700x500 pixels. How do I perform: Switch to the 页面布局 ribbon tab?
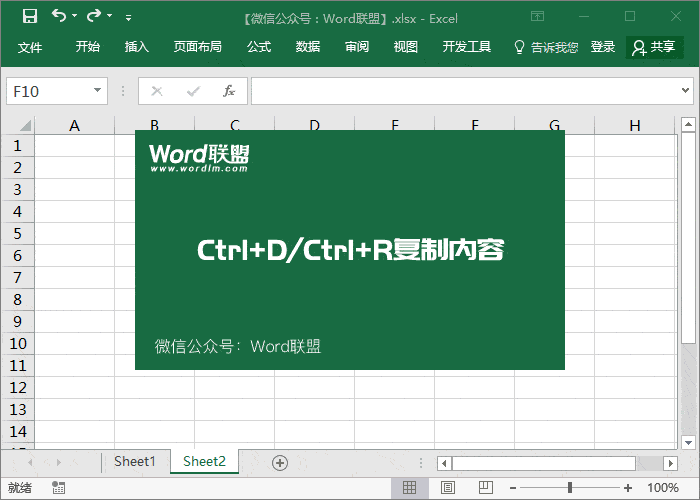coord(197,47)
